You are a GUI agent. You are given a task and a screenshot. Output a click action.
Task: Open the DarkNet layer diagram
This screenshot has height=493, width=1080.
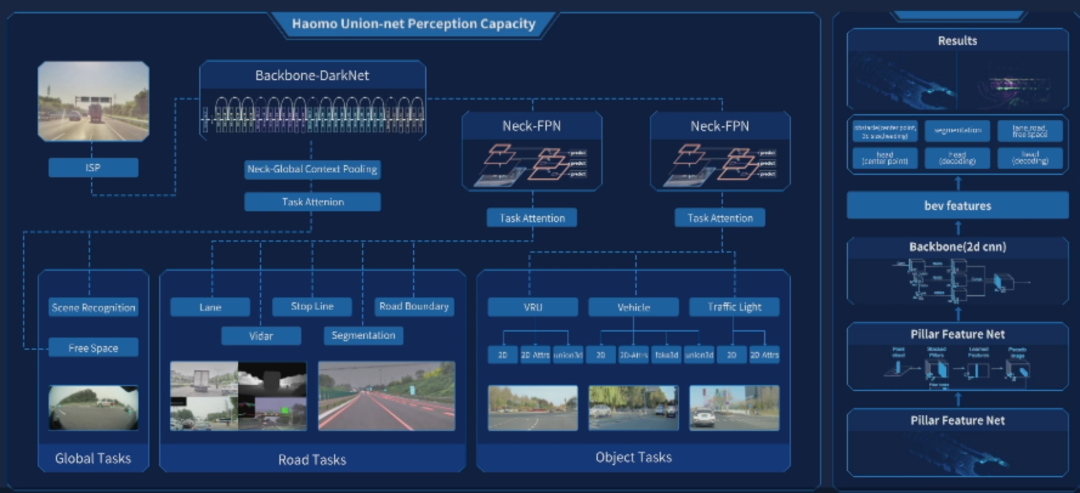[312, 113]
